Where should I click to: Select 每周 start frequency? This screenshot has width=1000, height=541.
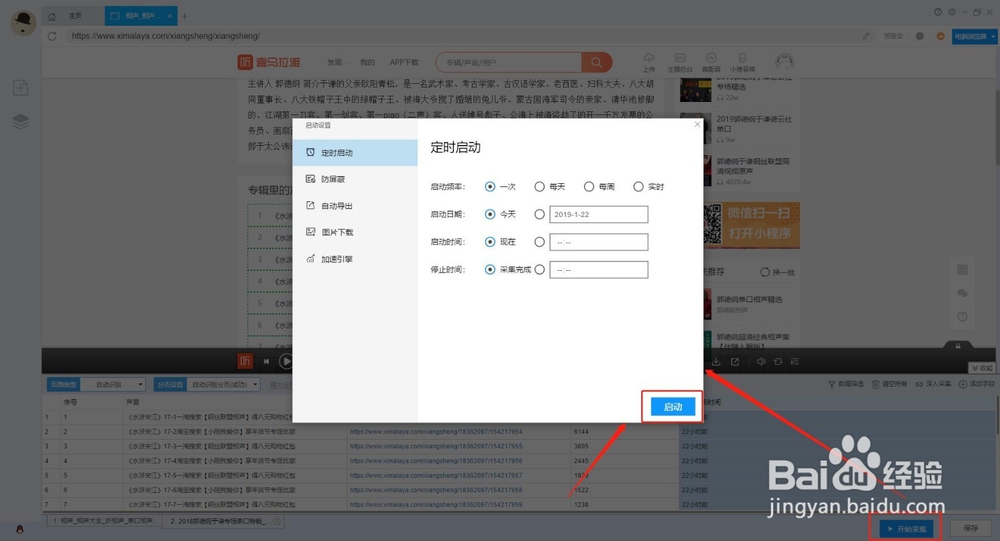coord(589,187)
